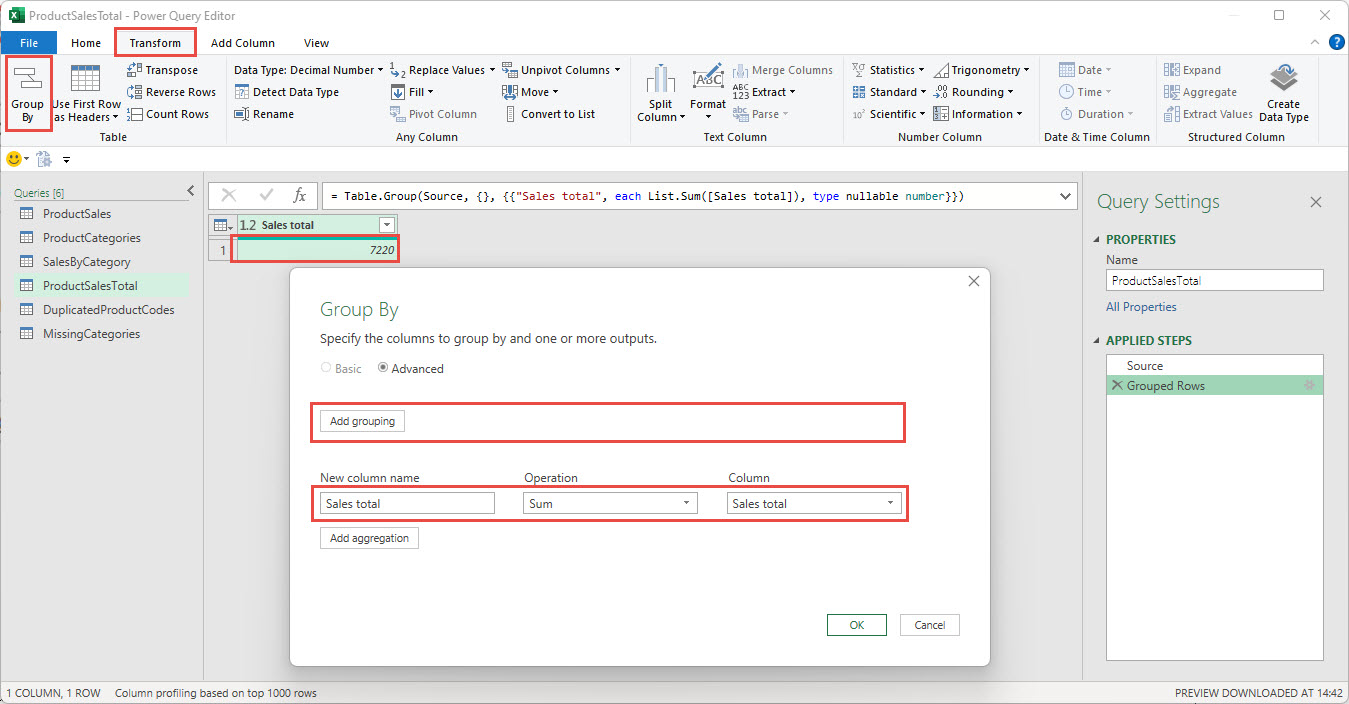Screen dimensions: 1349x704
Task: Open the File menu
Action: 29,43
